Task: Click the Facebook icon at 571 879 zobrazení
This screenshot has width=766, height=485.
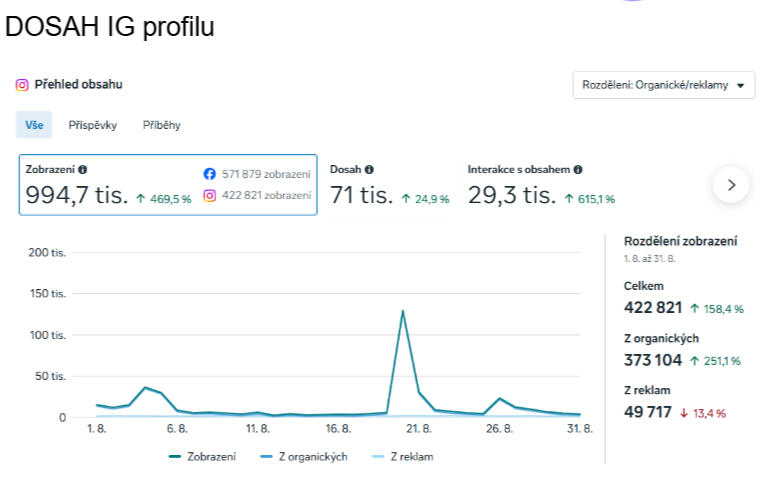Action: pos(210,174)
